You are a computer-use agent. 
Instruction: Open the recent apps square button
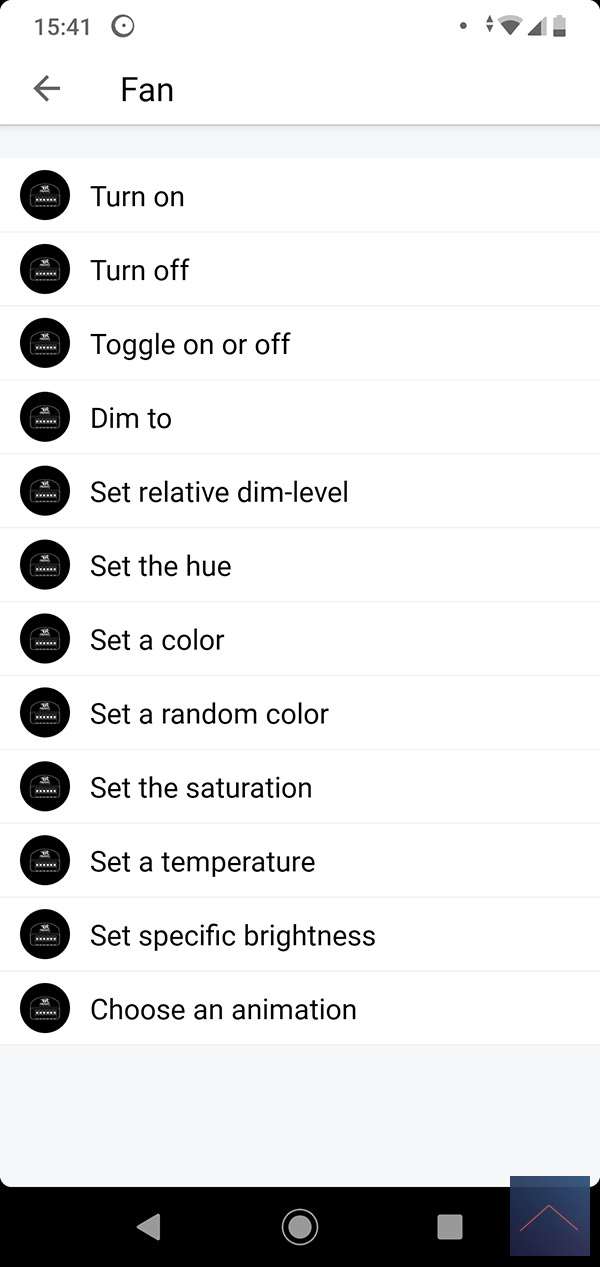click(450, 1226)
